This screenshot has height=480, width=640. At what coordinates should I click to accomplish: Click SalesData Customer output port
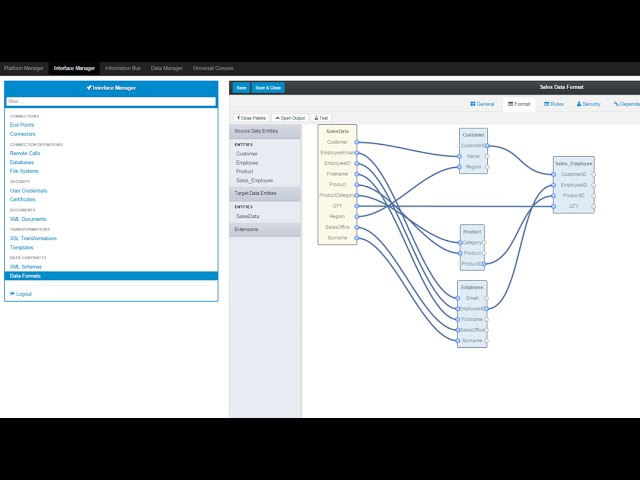coord(357,142)
